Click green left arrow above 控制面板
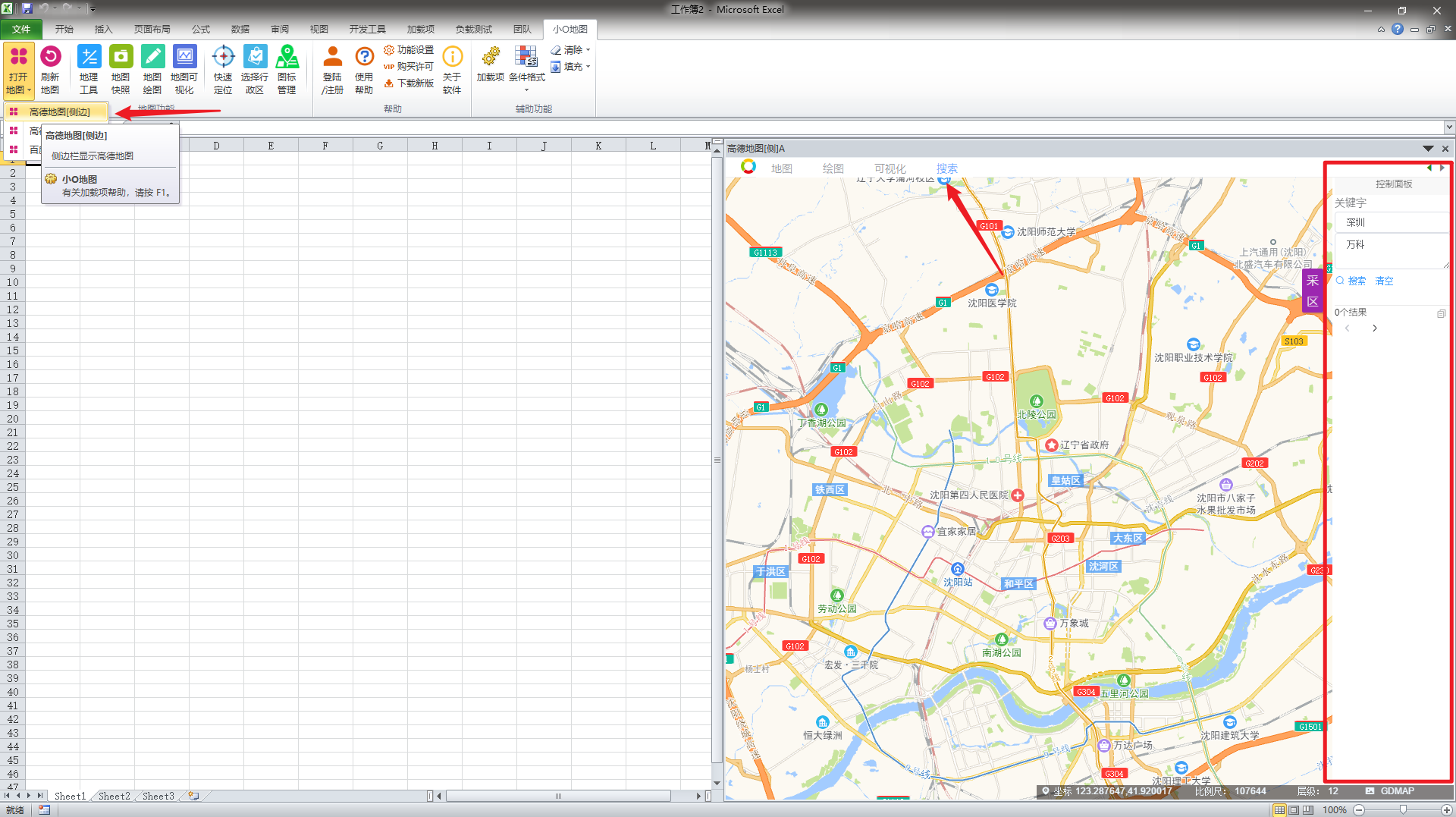Screen dimensions: 1456x817 (x=1430, y=168)
